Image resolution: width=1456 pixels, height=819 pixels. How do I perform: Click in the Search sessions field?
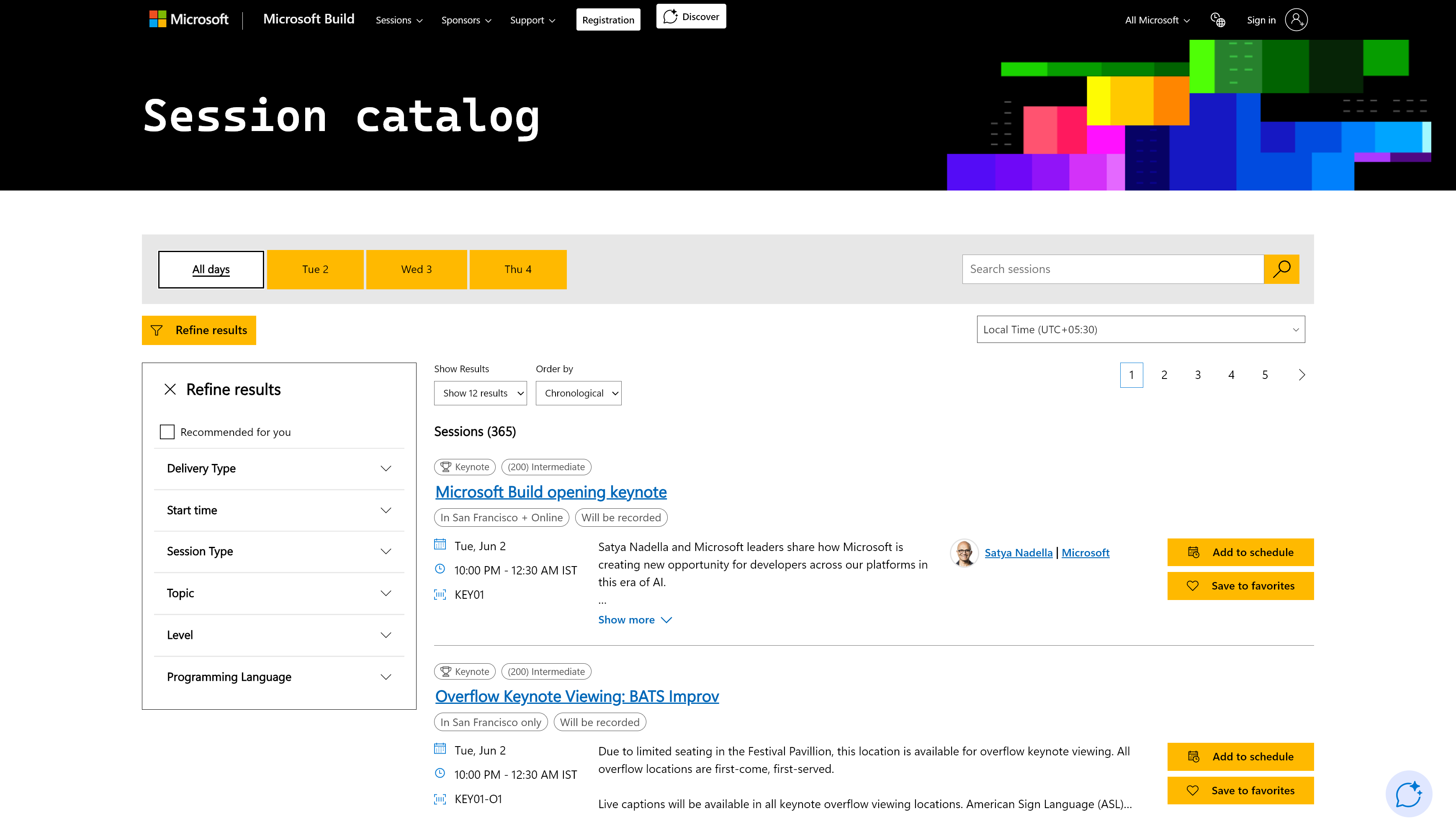[1113, 269]
